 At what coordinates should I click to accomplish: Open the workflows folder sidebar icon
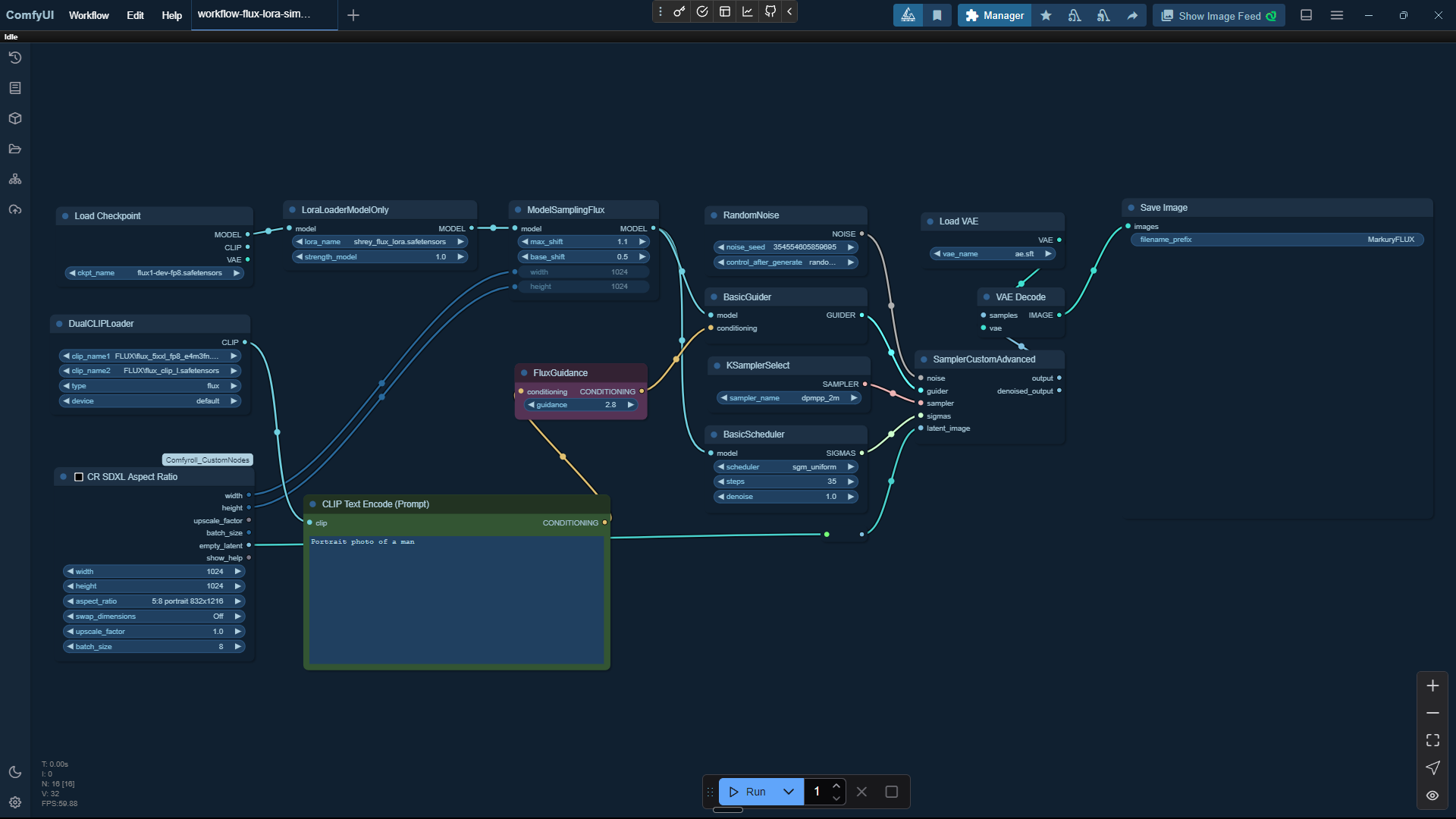pyautogui.click(x=15, y=149)
